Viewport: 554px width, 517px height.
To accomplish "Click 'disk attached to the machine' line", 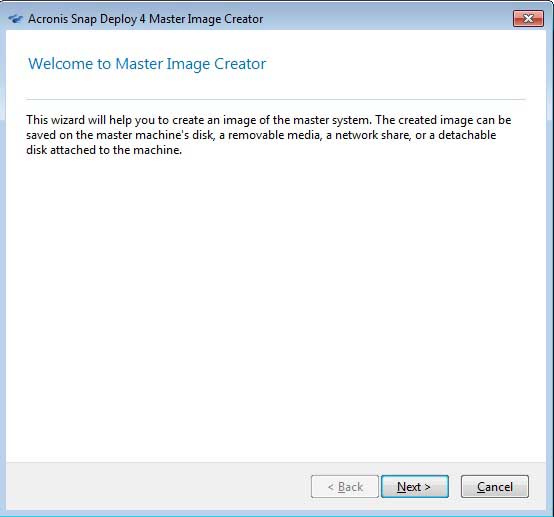I will [x=104, y=150].
